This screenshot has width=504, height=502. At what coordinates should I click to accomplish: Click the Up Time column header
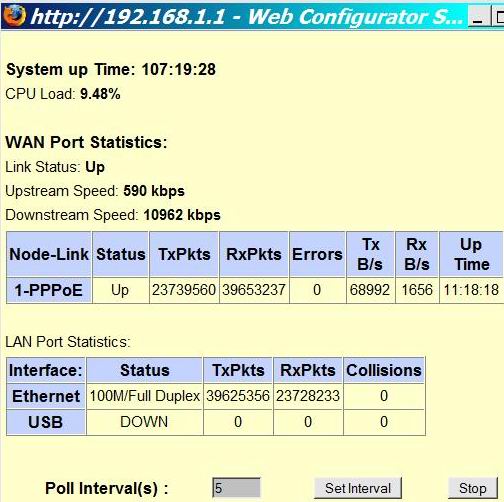click(x=471, y=254)
